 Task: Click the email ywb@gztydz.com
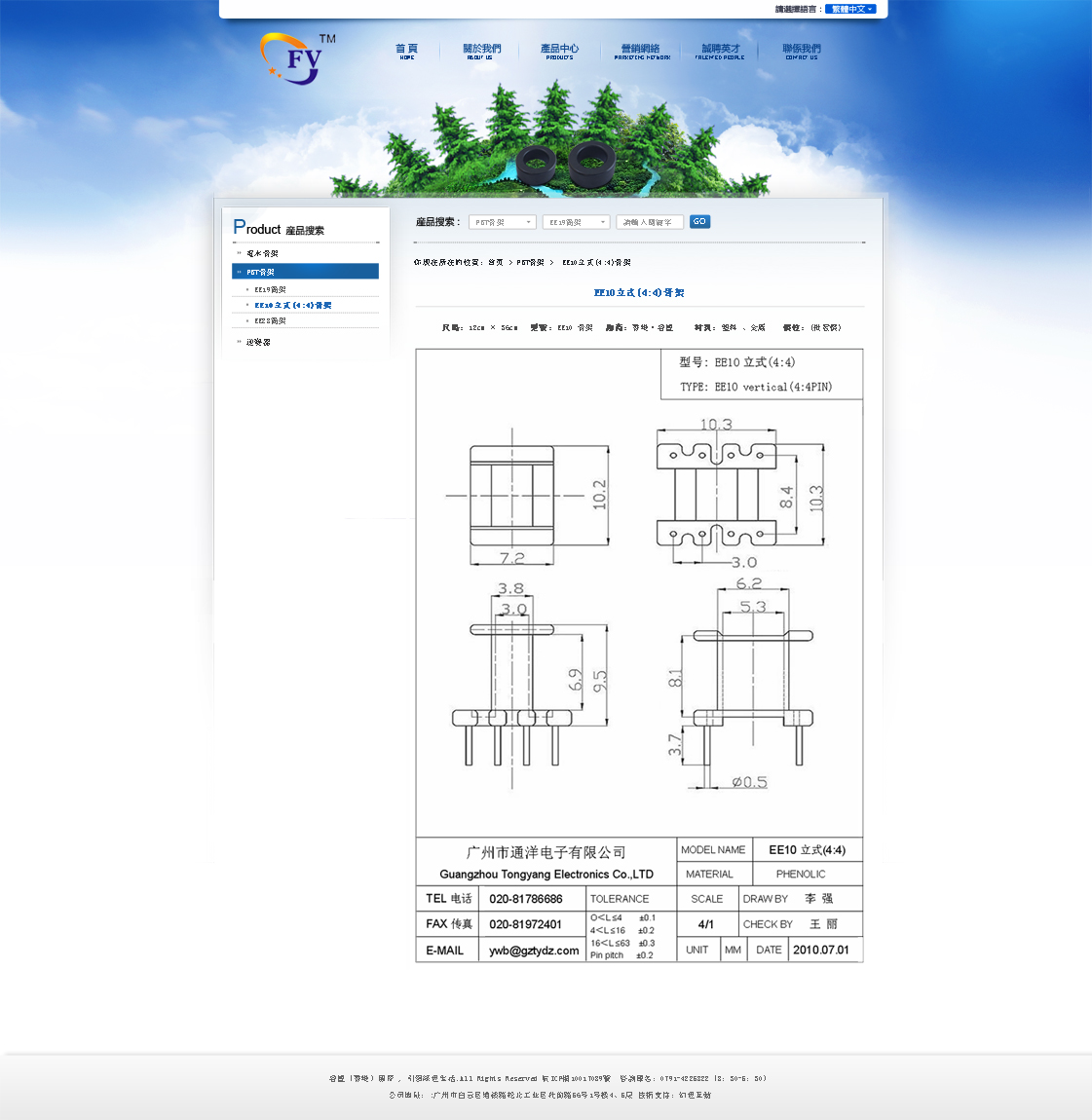pyautogui.click(x=534, y=951)
